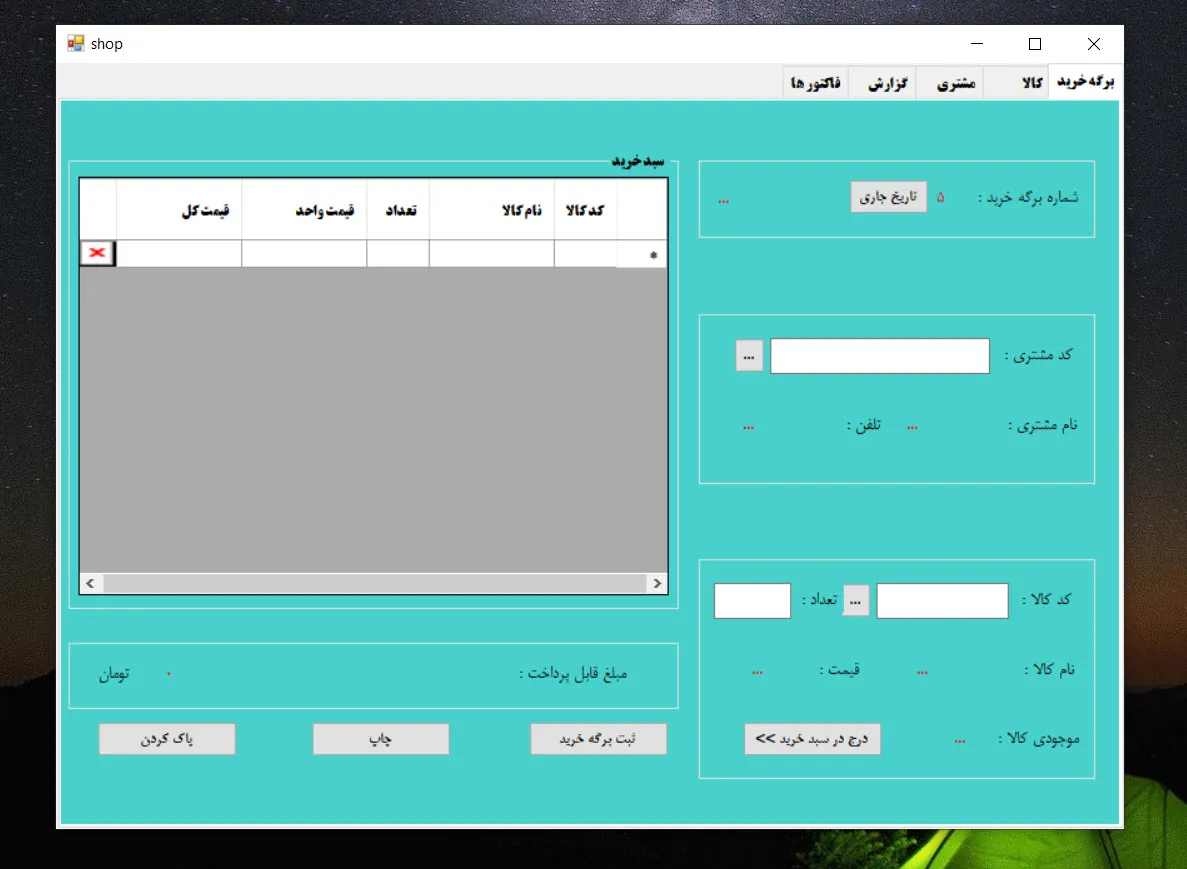1187x869 pixels.
Task: Click the چاپ print button
Action: (381, 739)
